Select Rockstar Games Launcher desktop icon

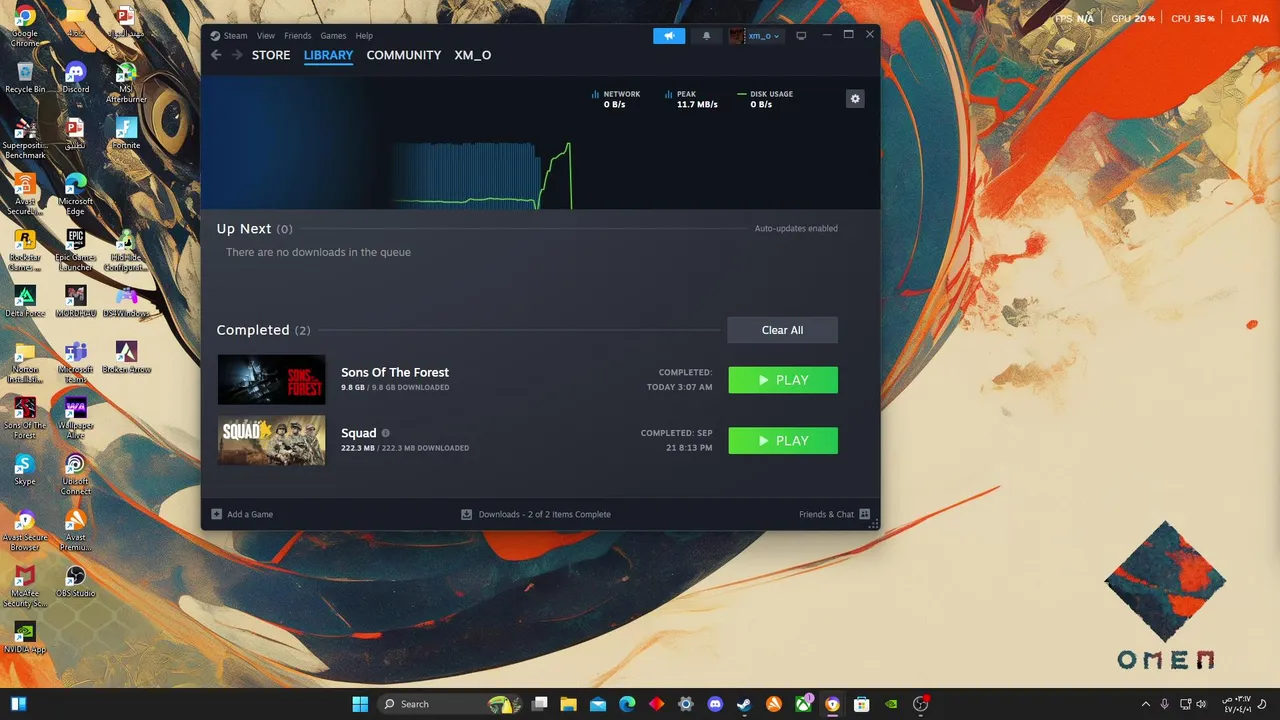pos(25,251)
